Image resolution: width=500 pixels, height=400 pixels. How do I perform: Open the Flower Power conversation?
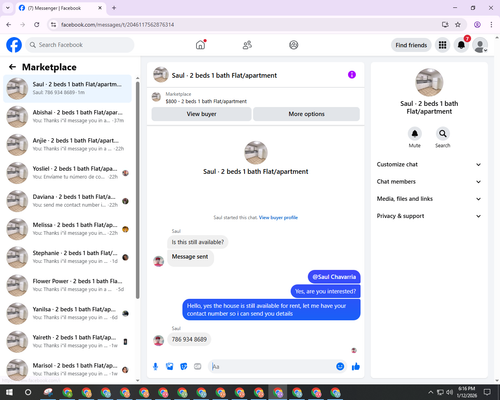pos(68,285)
